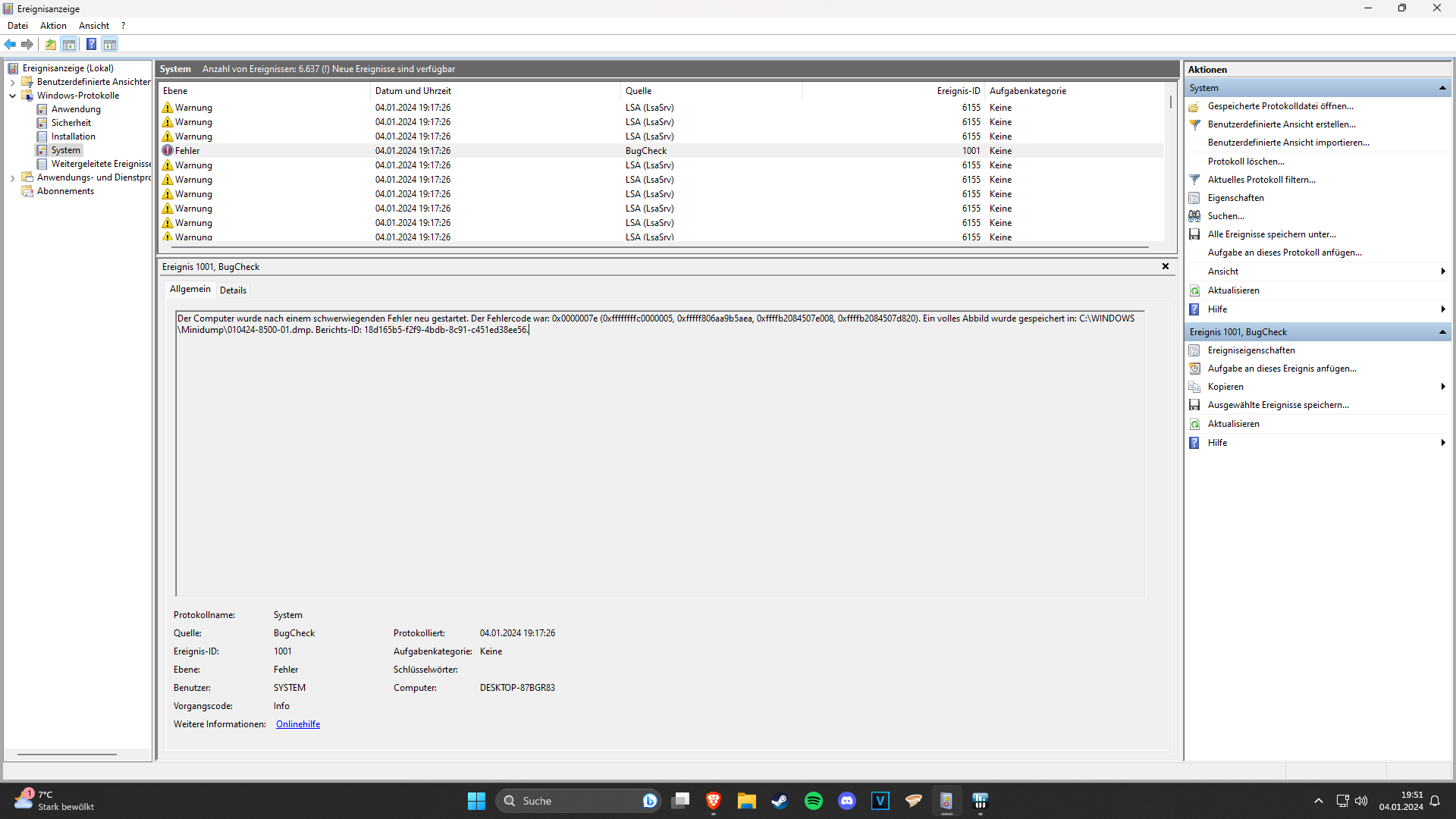Viewport: 1456px width, 819px height.
Task: Expand Anwendungs- und Dienstprotokolle node
Action: click(x=12, y=178)
